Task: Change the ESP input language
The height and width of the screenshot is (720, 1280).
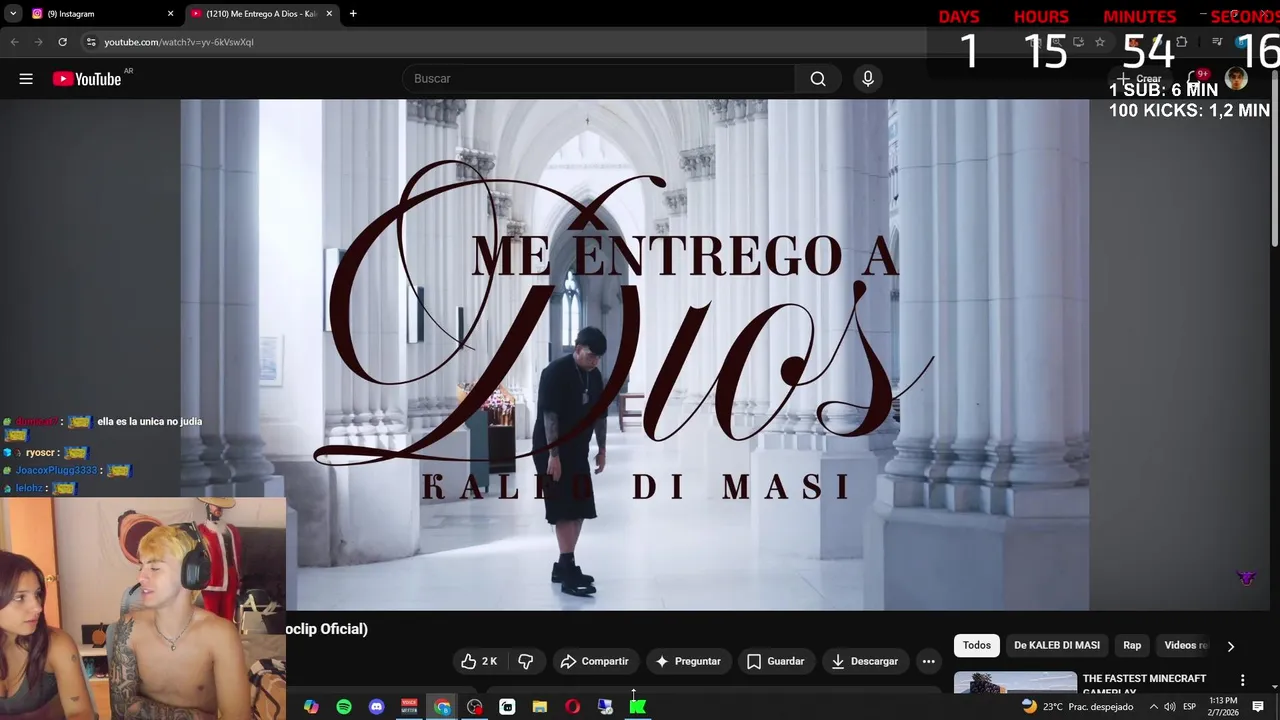Action: (x=1190, y=707)
